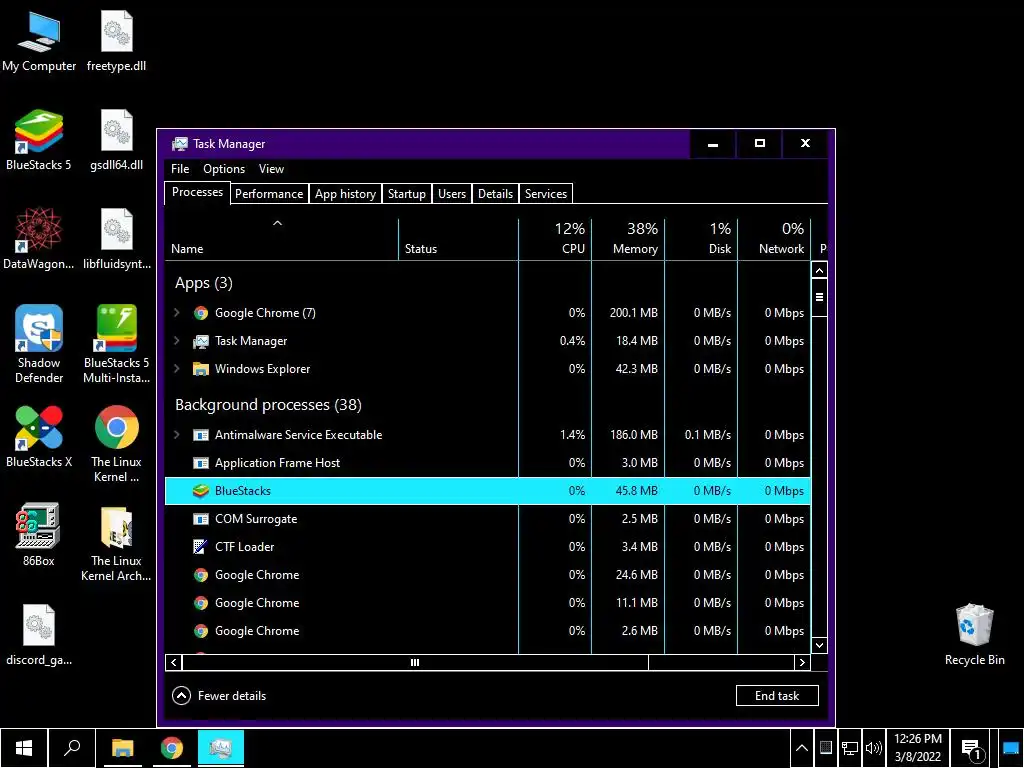Collapse view with Fewer details
1024x768 pixels.
pyautogui.click(x=219, y=696)
